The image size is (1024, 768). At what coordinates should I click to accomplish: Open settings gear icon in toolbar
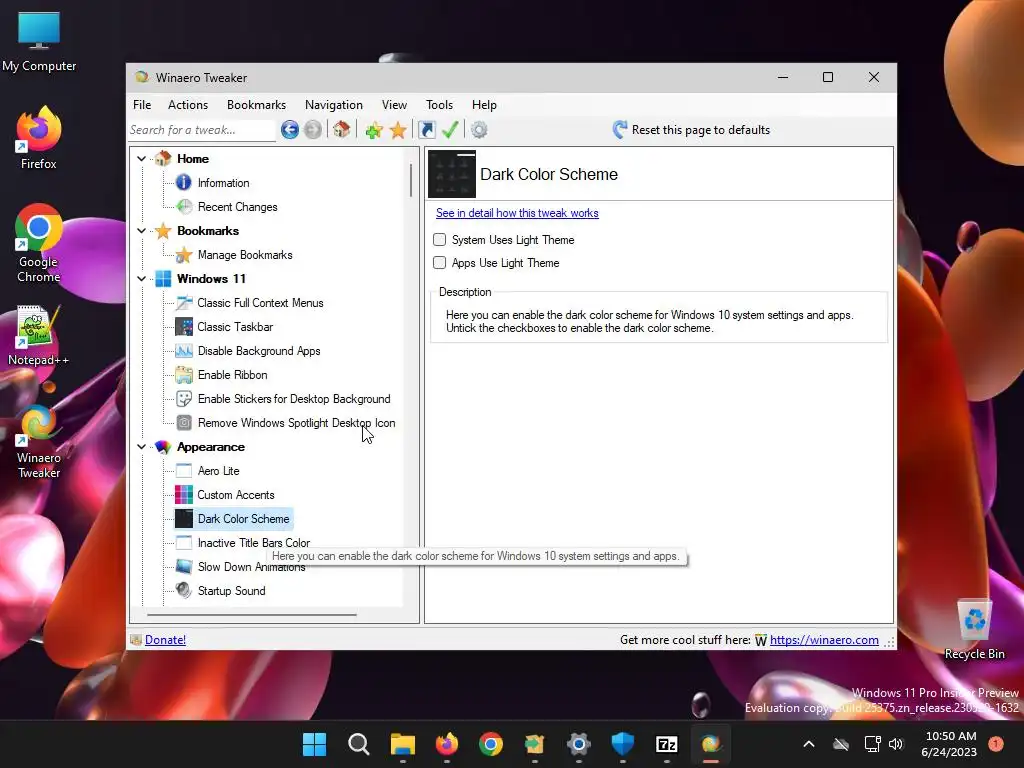(479, 130)
